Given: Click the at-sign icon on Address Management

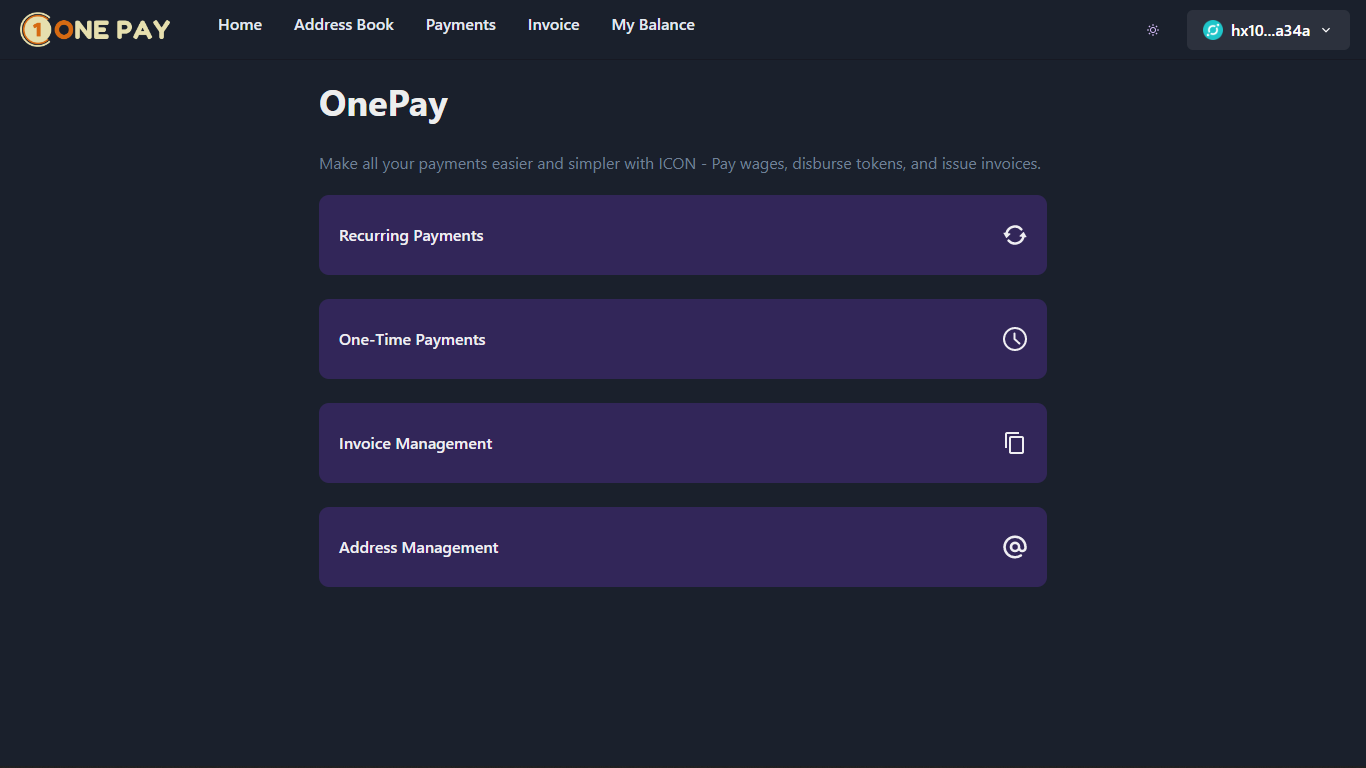Looking at the screenshot, I should pos(1014,547).
